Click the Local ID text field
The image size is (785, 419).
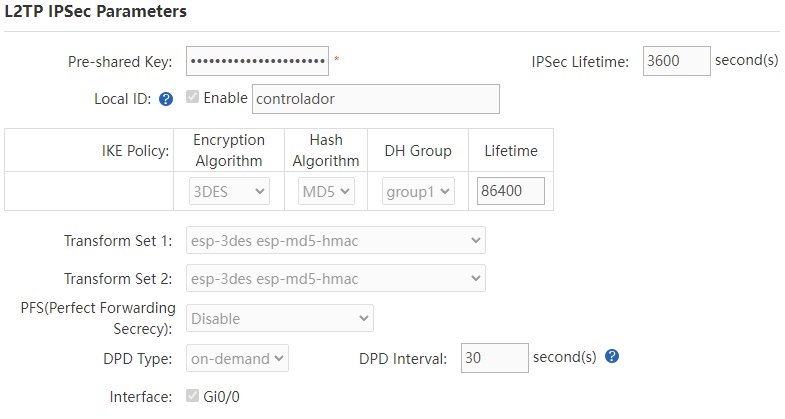tap(375, 99)
